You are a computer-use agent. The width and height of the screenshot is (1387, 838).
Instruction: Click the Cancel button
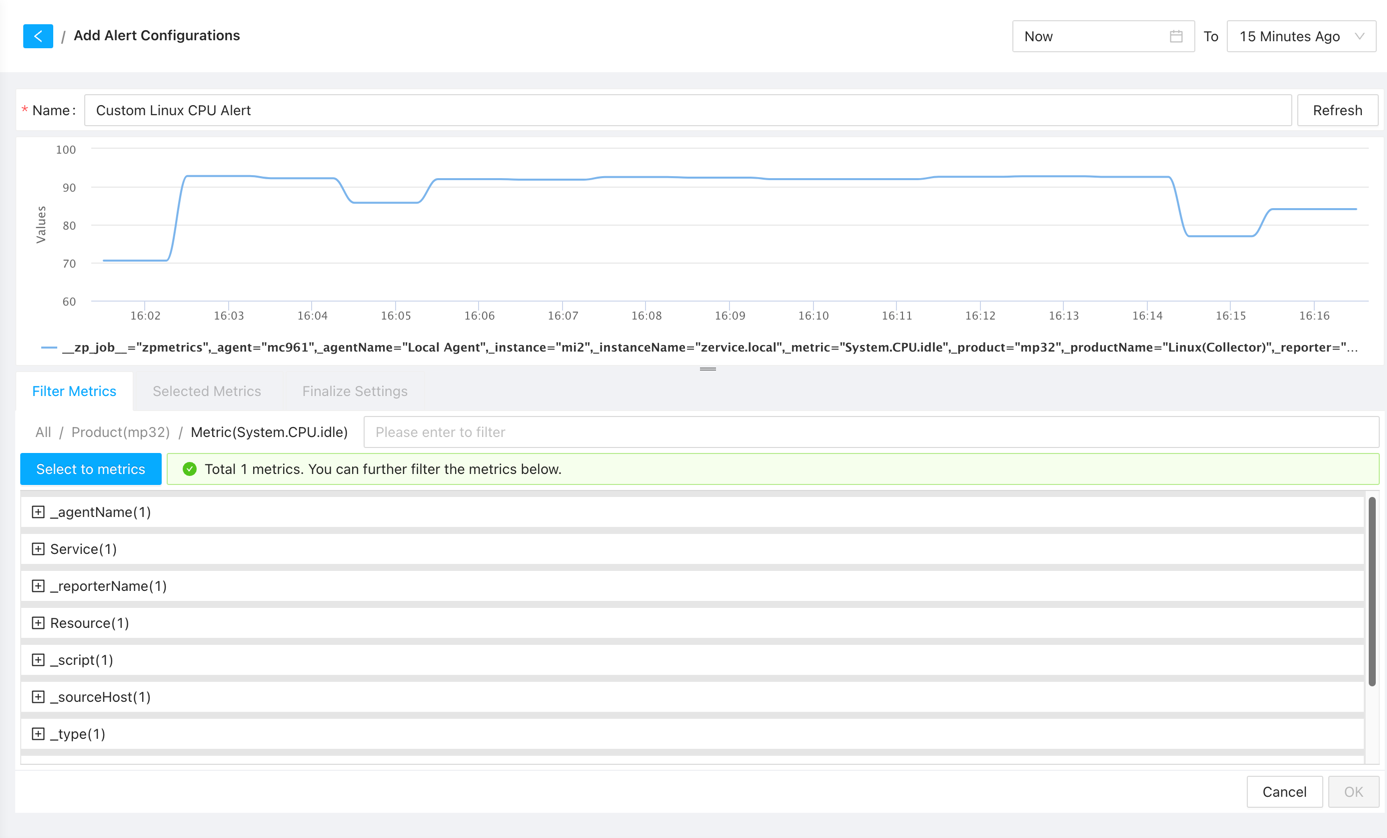(x=1284, y=792)
